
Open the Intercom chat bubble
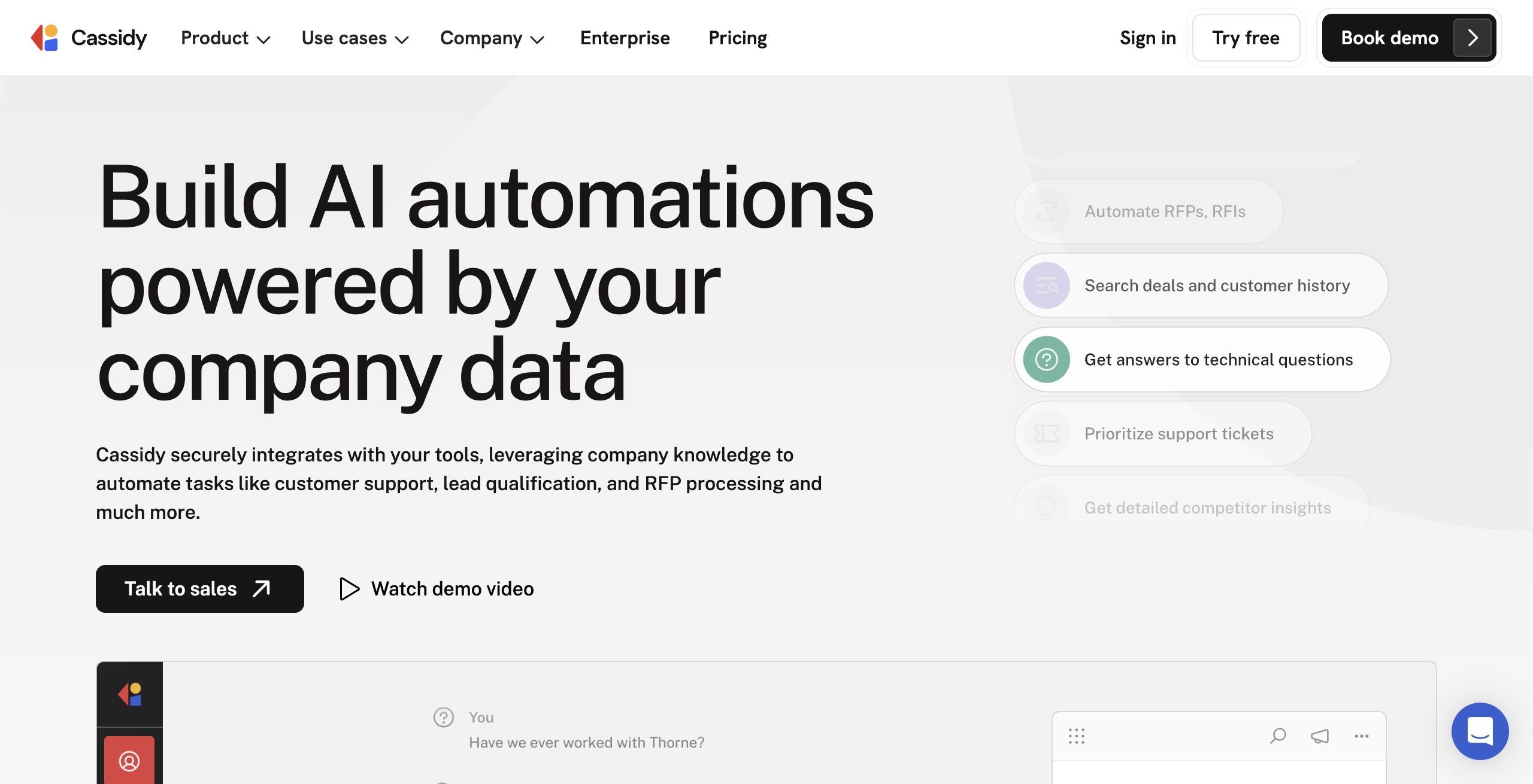(x=1480, y=731)
